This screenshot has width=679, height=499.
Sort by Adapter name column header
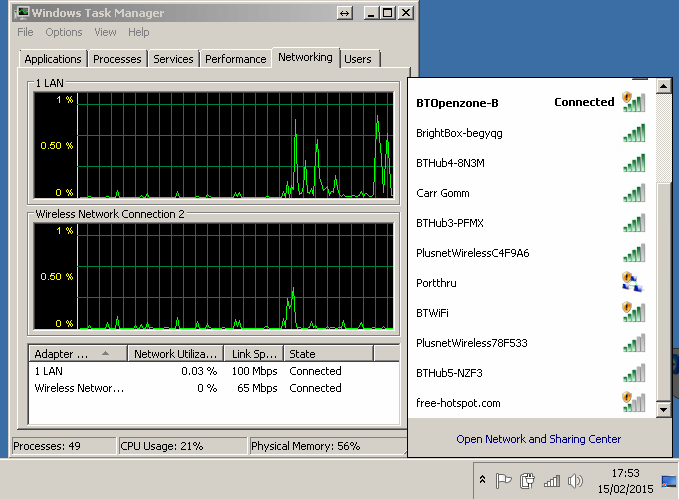(78, 353)
